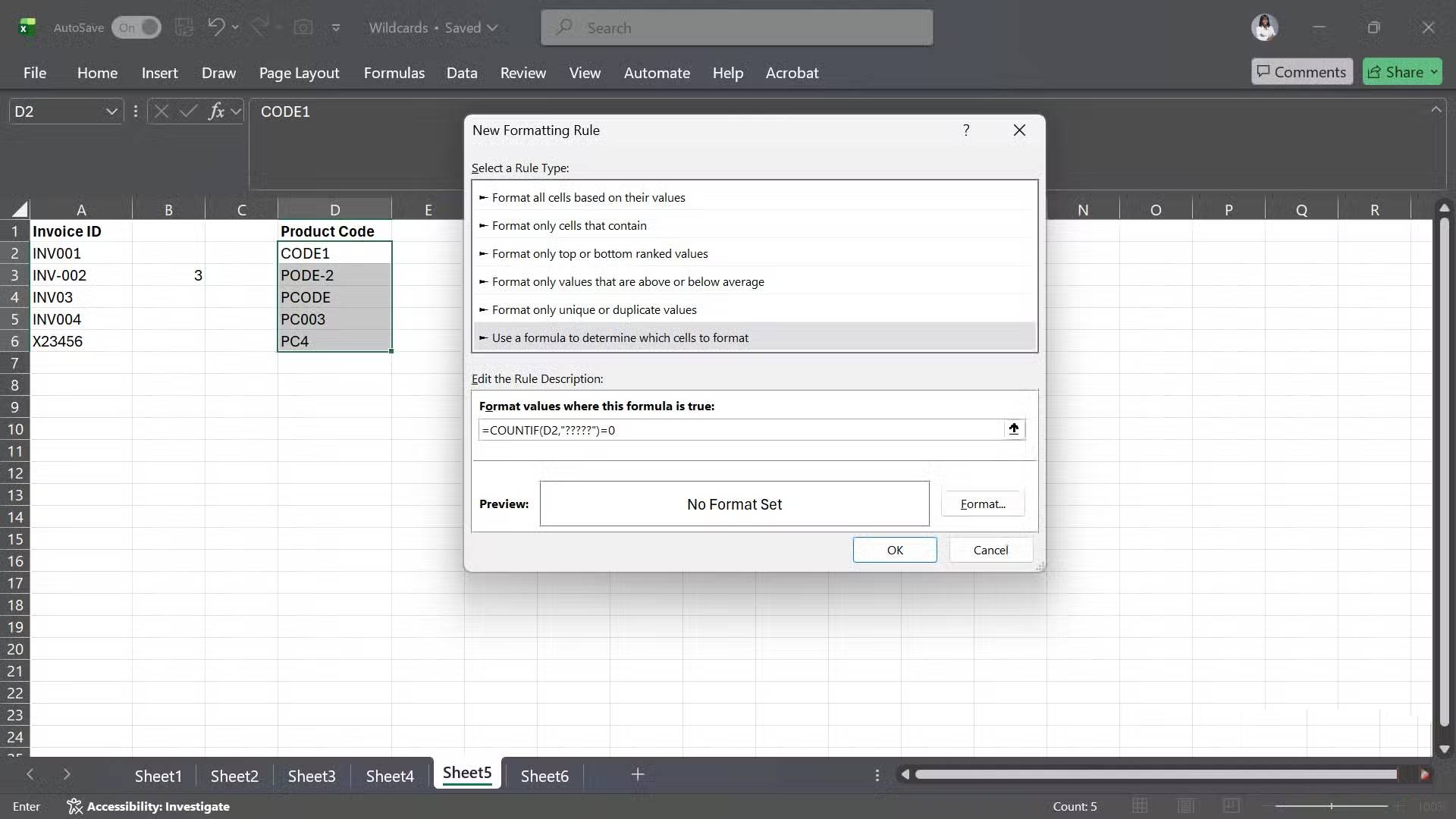Add a new worksheet with the plus icon
1456x819 pixels.
(637, 775)
